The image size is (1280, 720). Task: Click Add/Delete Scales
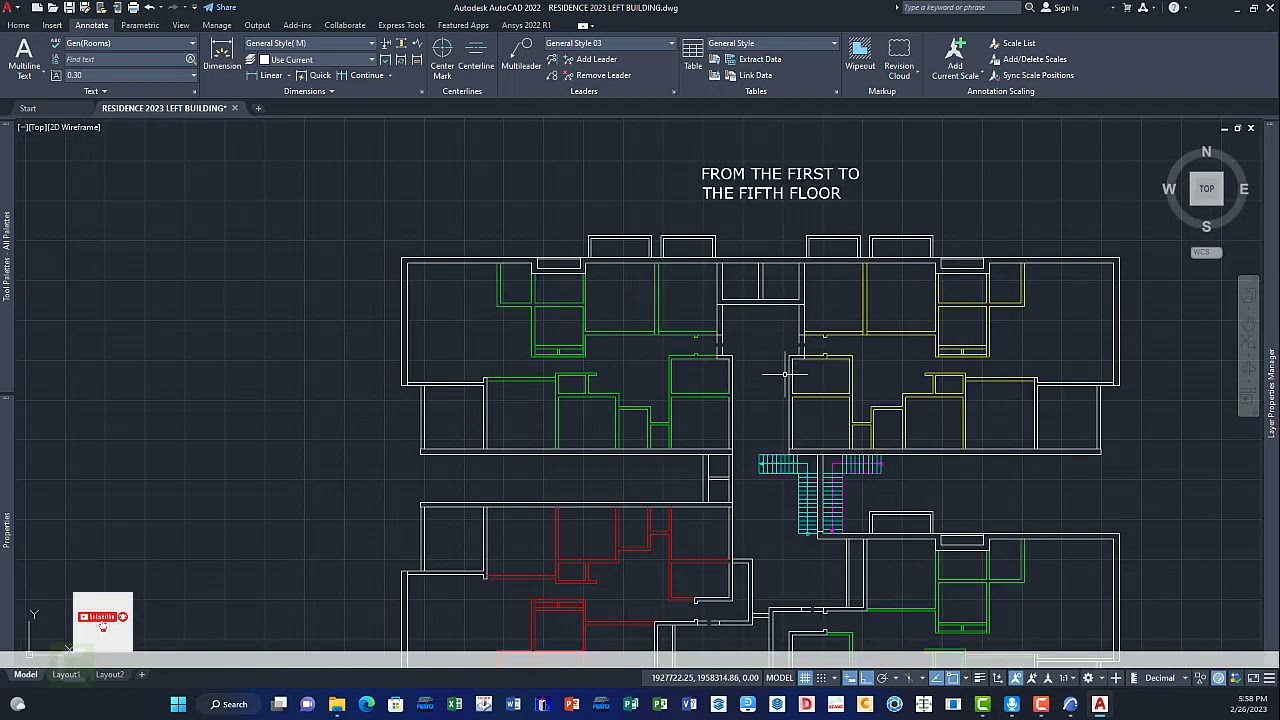(1027, 59)
